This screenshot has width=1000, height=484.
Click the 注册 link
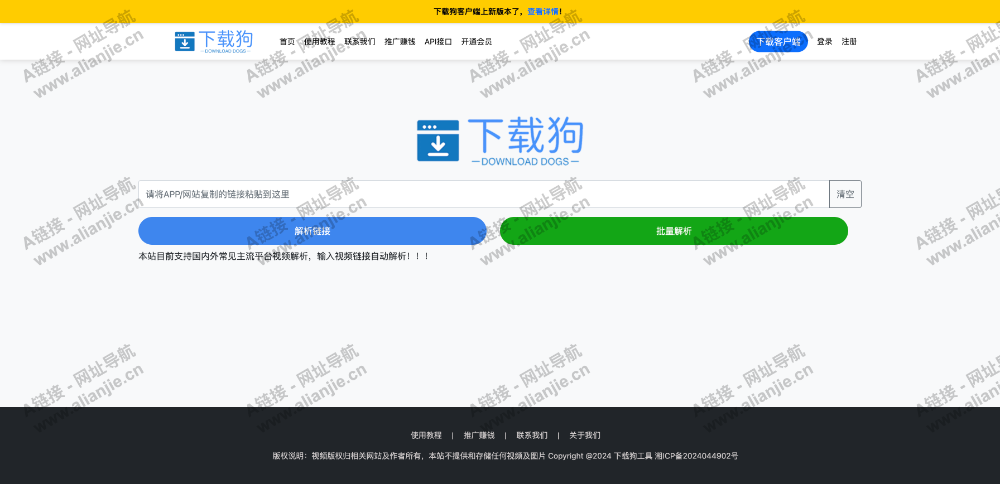click(849, 41)
